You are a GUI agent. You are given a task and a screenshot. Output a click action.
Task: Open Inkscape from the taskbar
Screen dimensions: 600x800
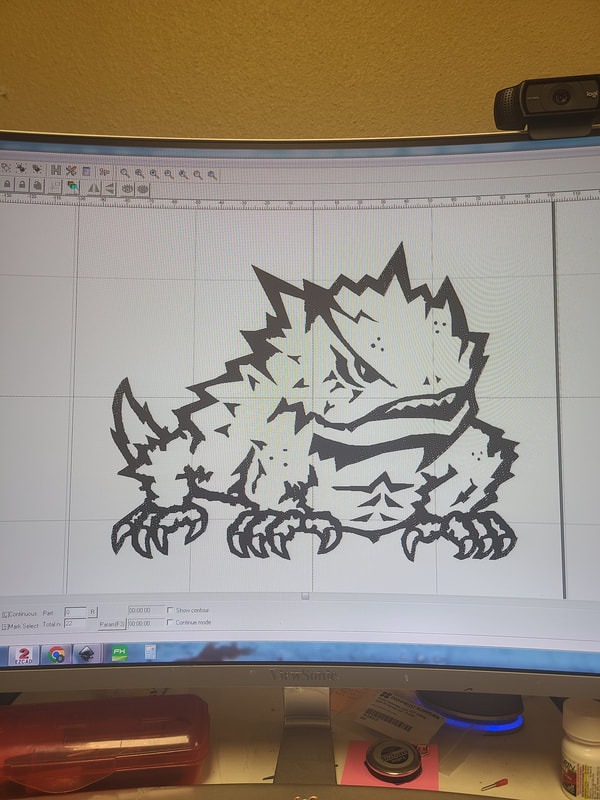[x=87, y=654]
